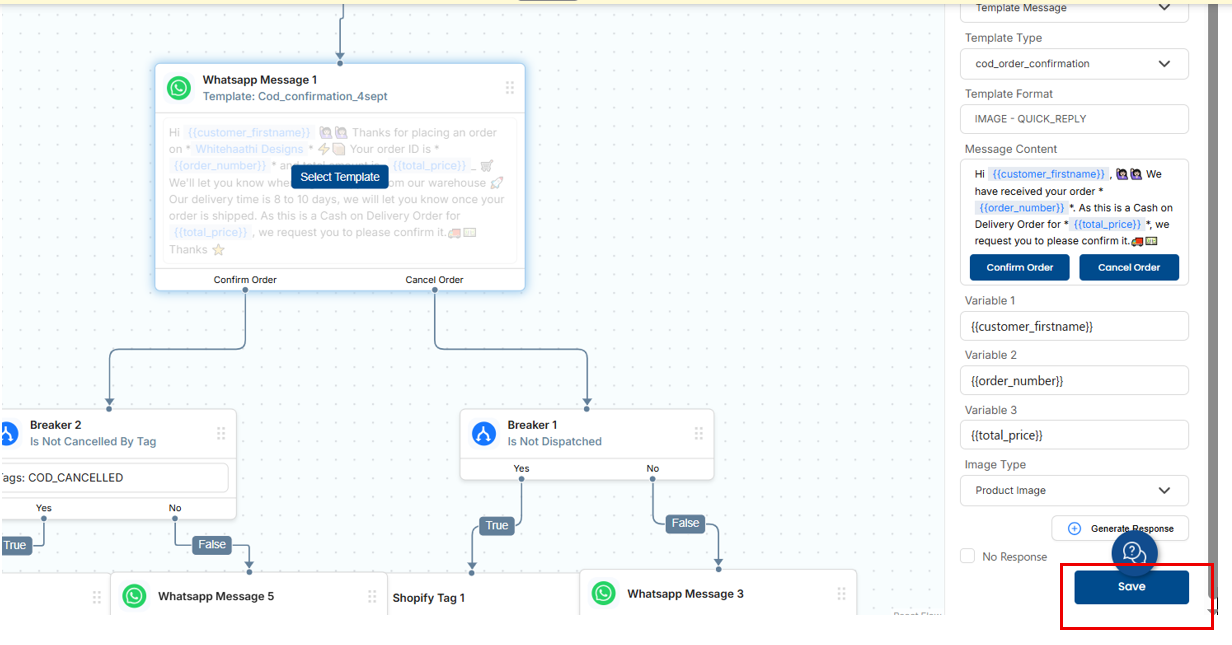Click the Is Not Dispatched condition text
The image size is (1232, 645).
click(555, 441)
